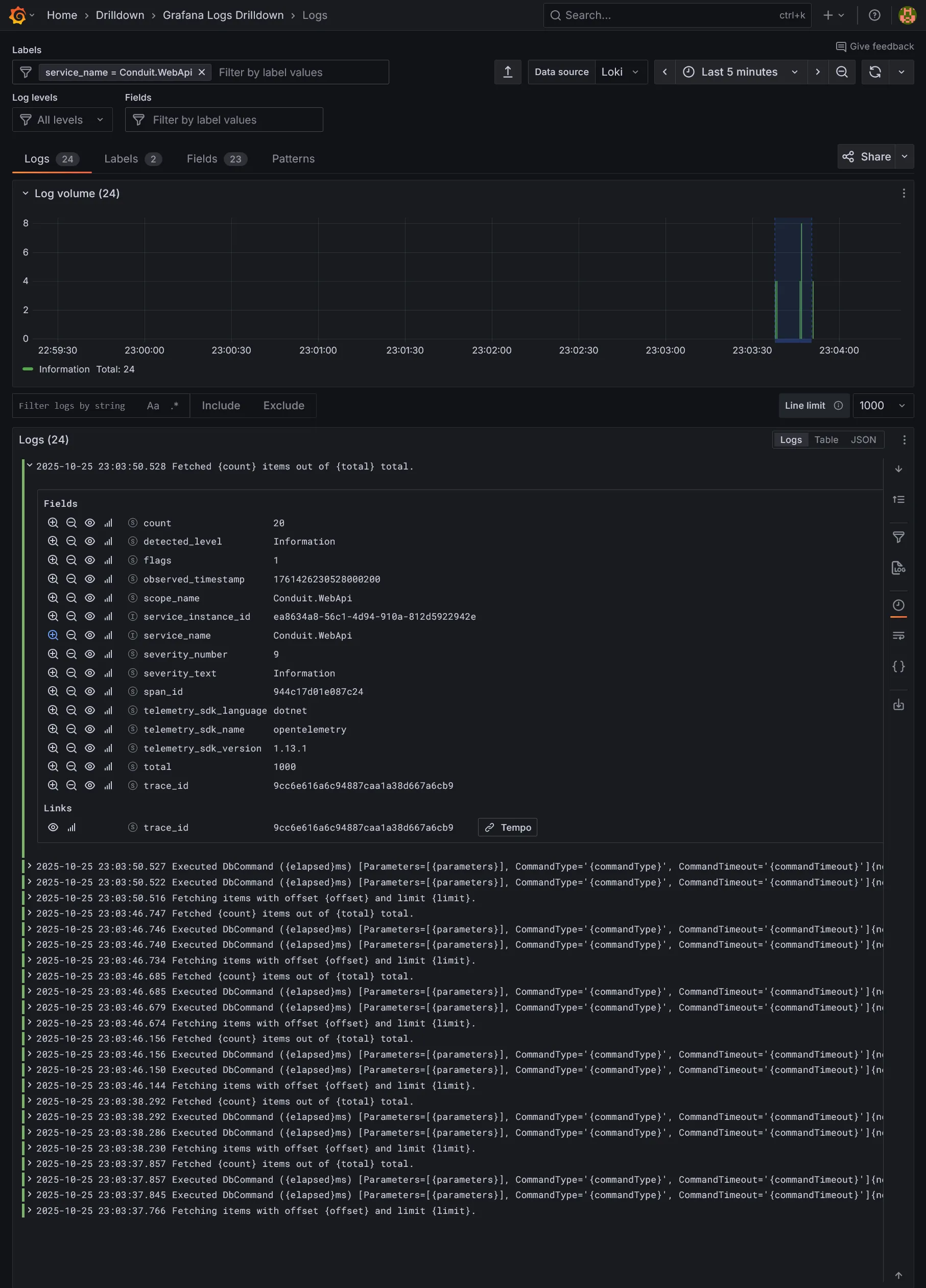Click the include filter icon for count field
The height and width of the screenshot is (1288, 926).
click(53, 523)
